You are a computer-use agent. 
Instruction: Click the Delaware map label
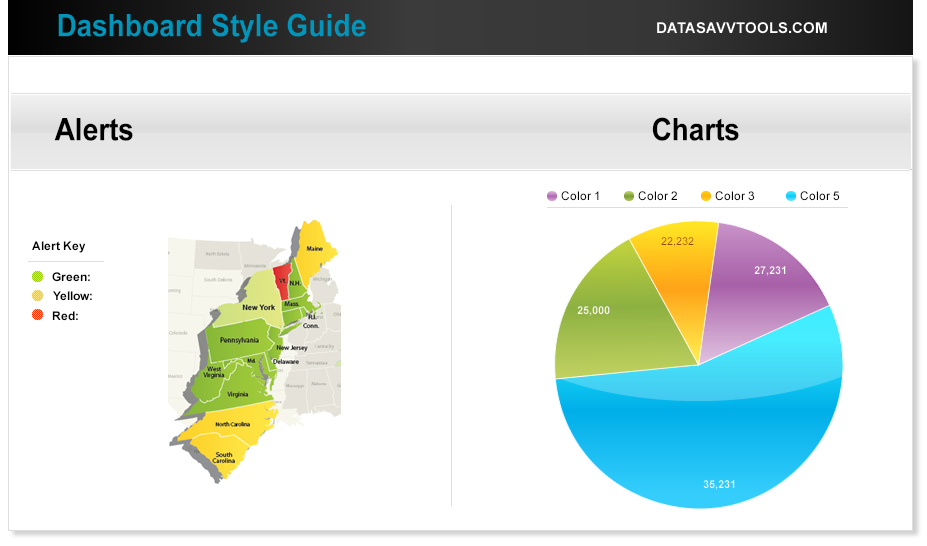[286, 362]
